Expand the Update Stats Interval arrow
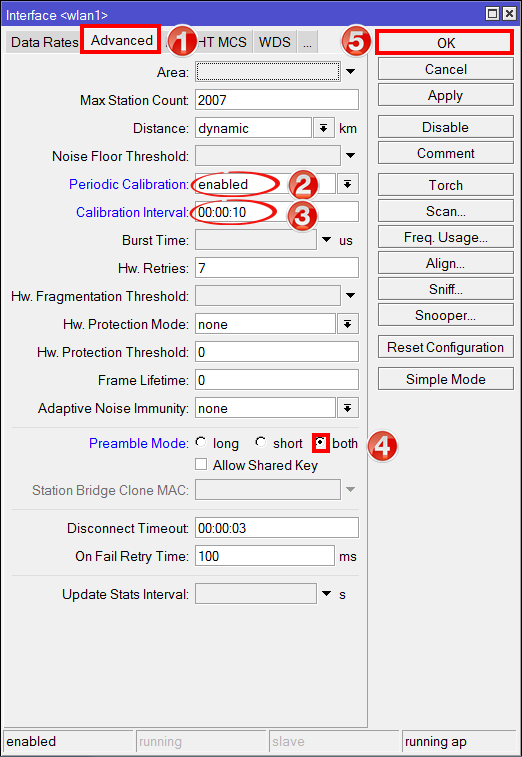522x757 pixels. click(327, 594)
